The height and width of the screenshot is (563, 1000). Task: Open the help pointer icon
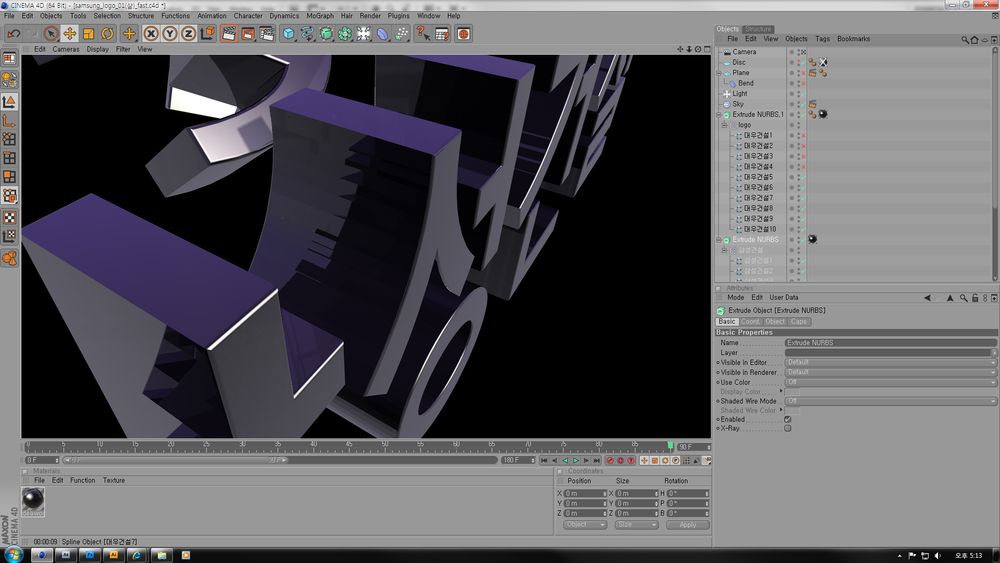[x=423, y=34]
